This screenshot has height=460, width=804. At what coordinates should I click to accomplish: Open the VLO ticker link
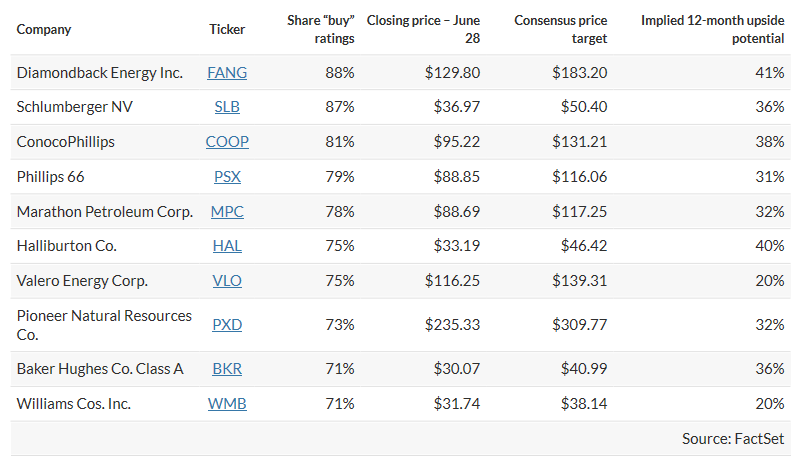click(227, 281)
